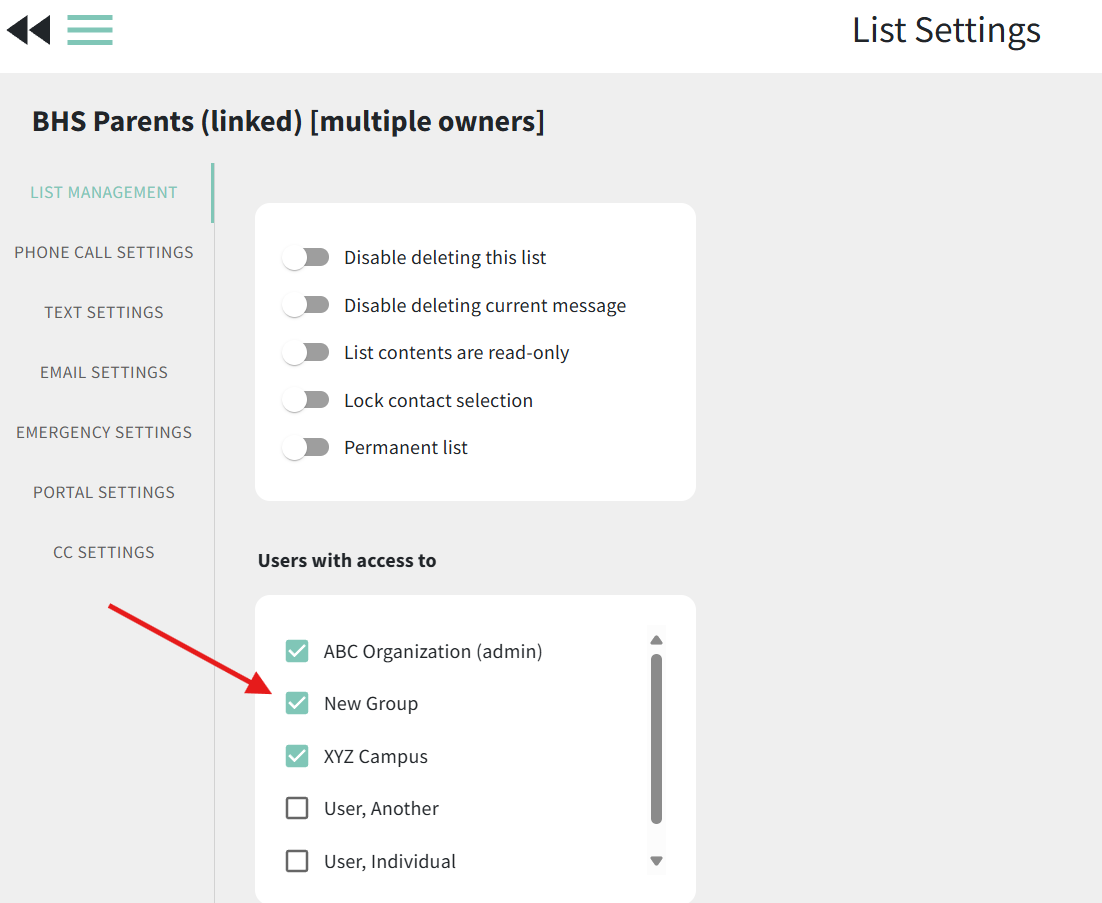The image size is (1102, 903).
Task: Toggle Disable deleting this list switch
Action: [x=306, y=258]
